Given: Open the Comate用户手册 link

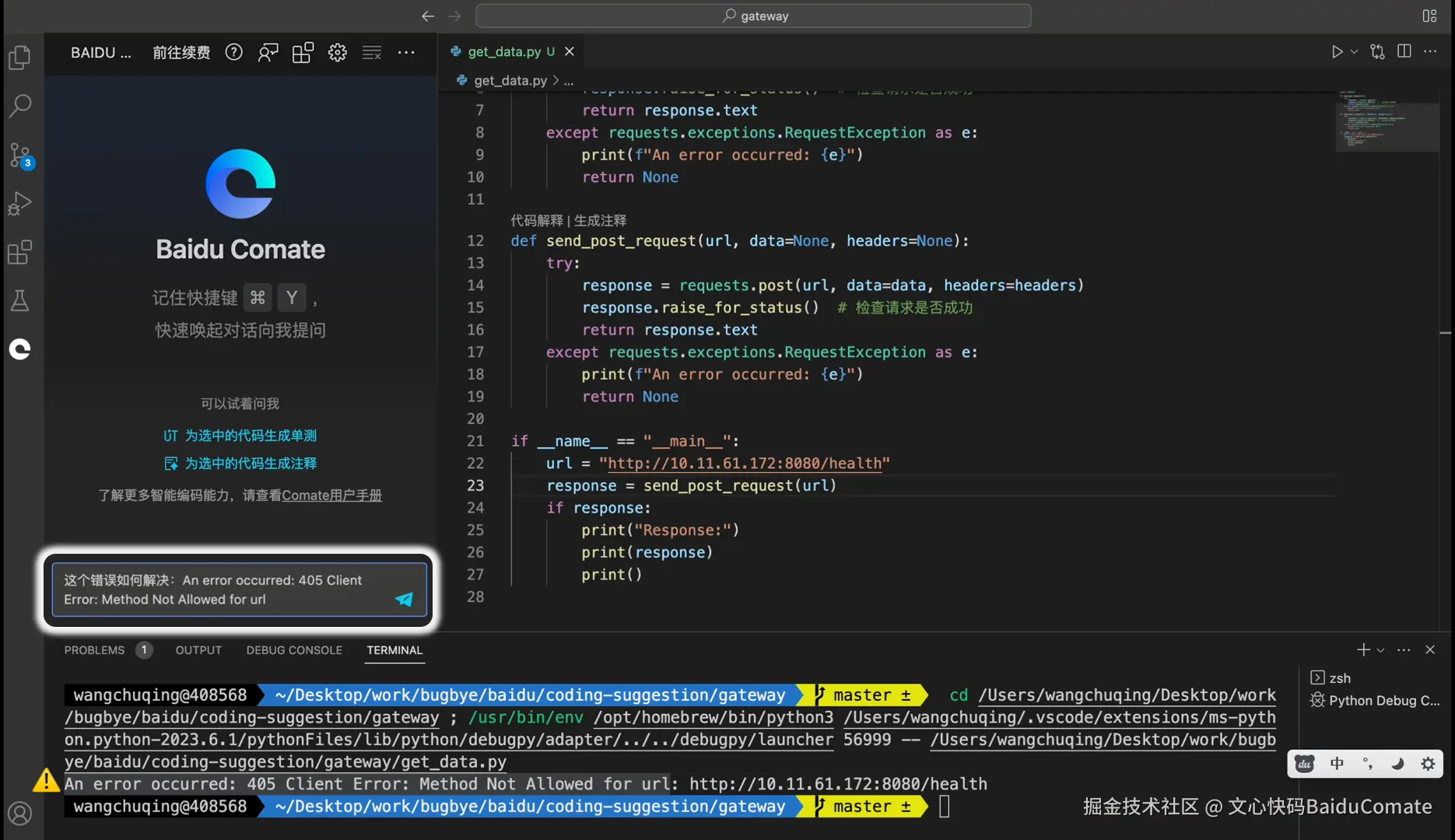Looking at the screenshot, I should 331,495.
